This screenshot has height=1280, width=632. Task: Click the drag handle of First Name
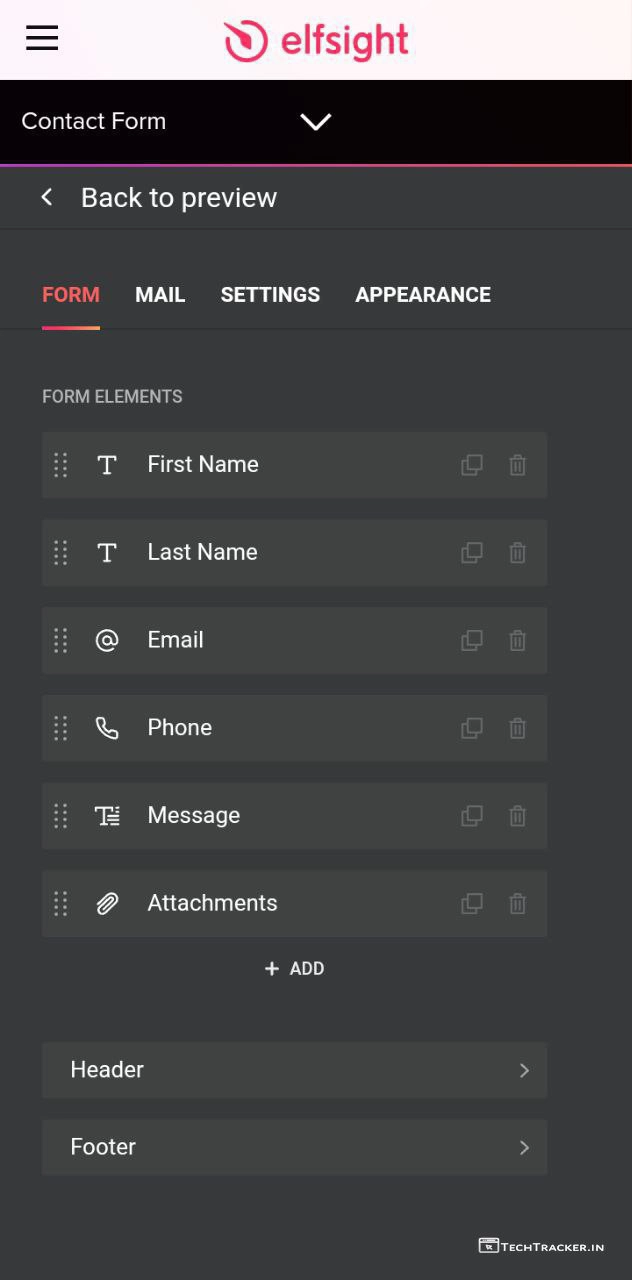pyautogui.click(x=61, y=465)
